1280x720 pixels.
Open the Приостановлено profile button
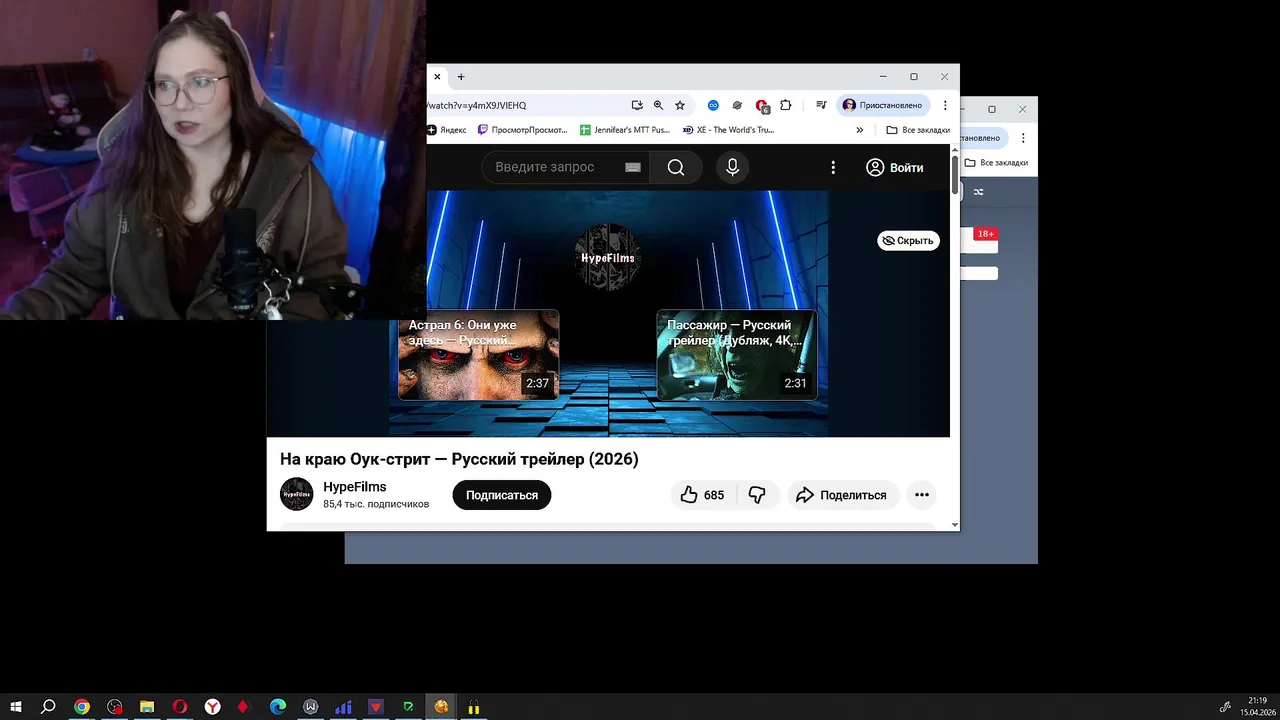coord(884,105)
